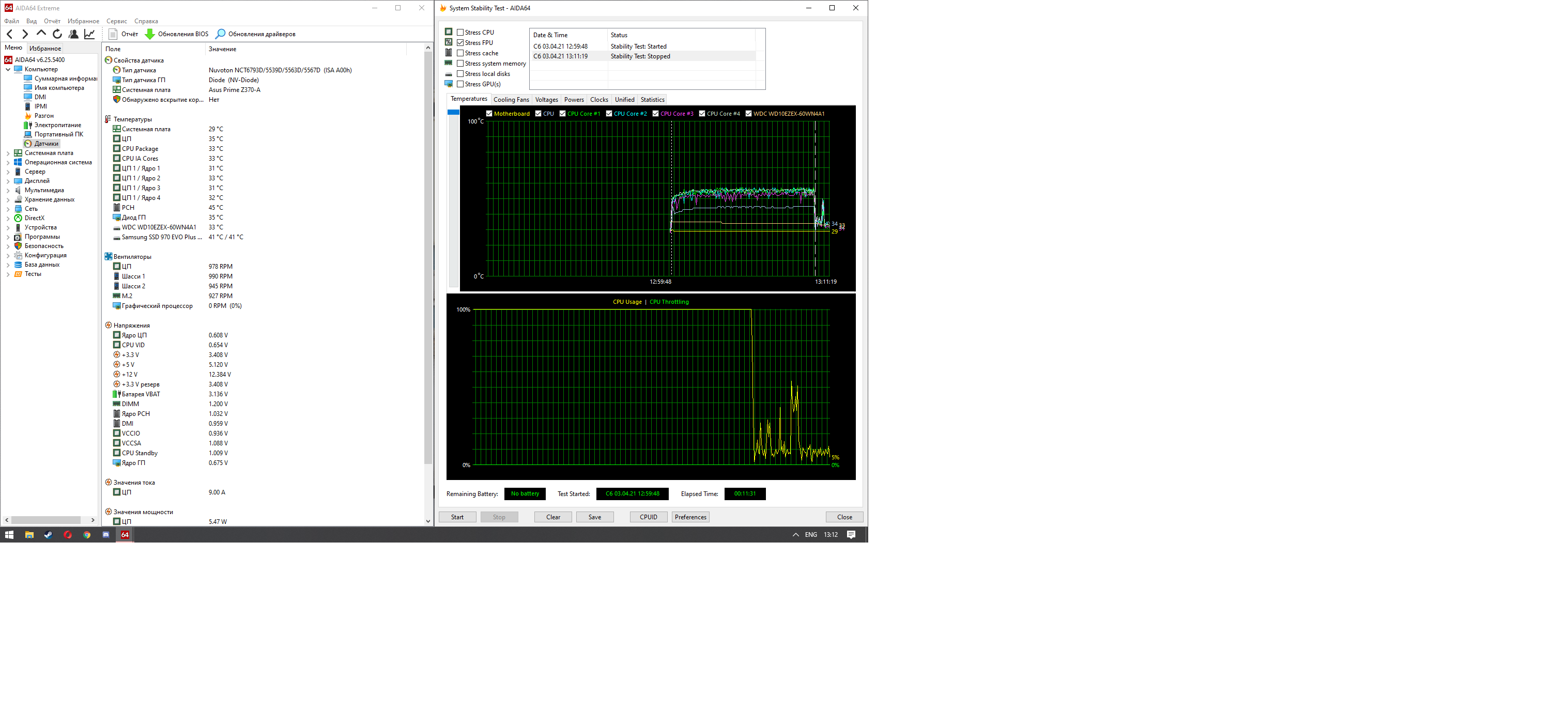Click the Back navigation arrow in the toolbar
Screen dimensions: 1568x712
point(10,34)
